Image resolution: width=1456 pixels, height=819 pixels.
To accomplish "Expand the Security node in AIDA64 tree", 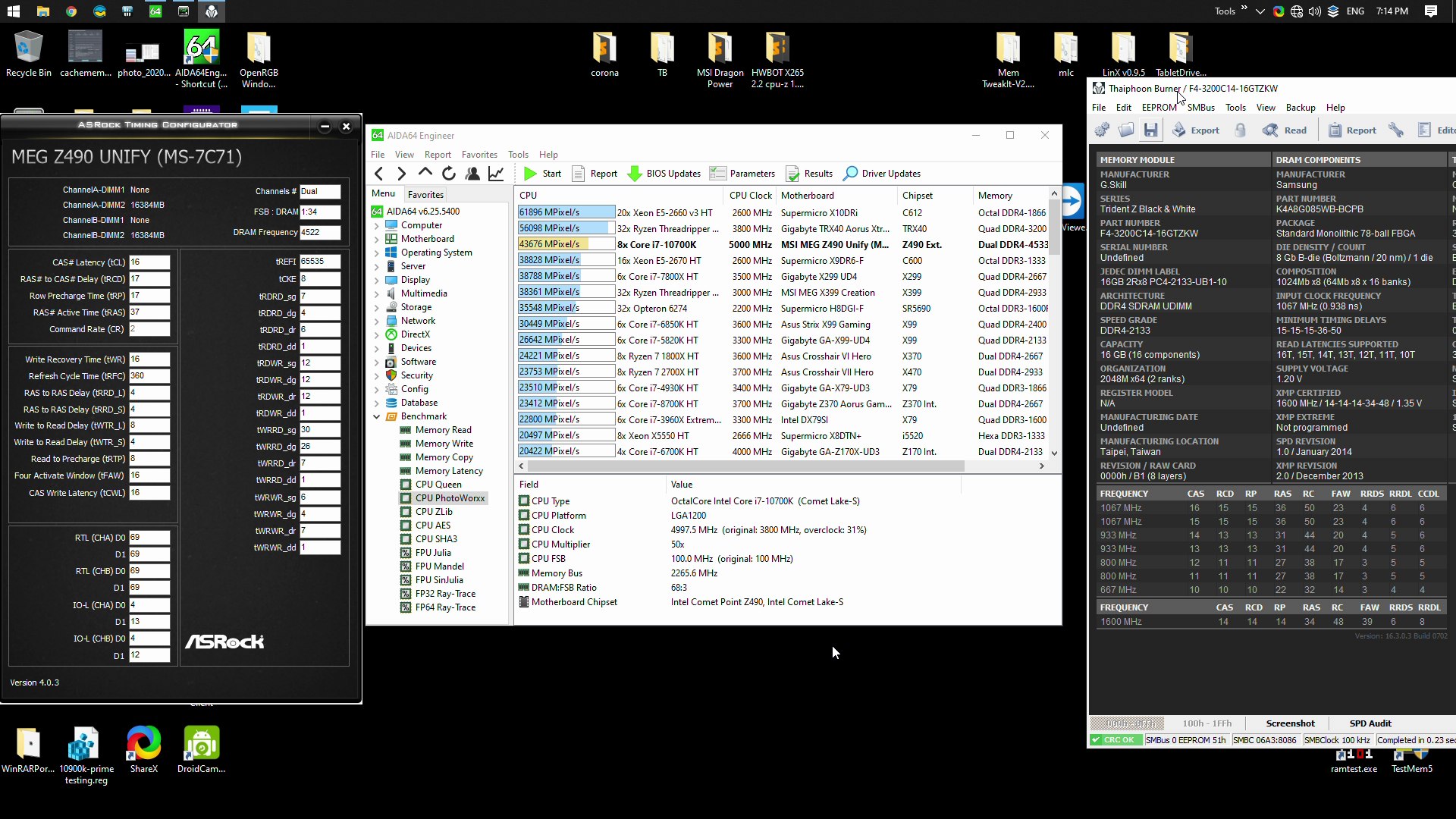I will point(376,376).
